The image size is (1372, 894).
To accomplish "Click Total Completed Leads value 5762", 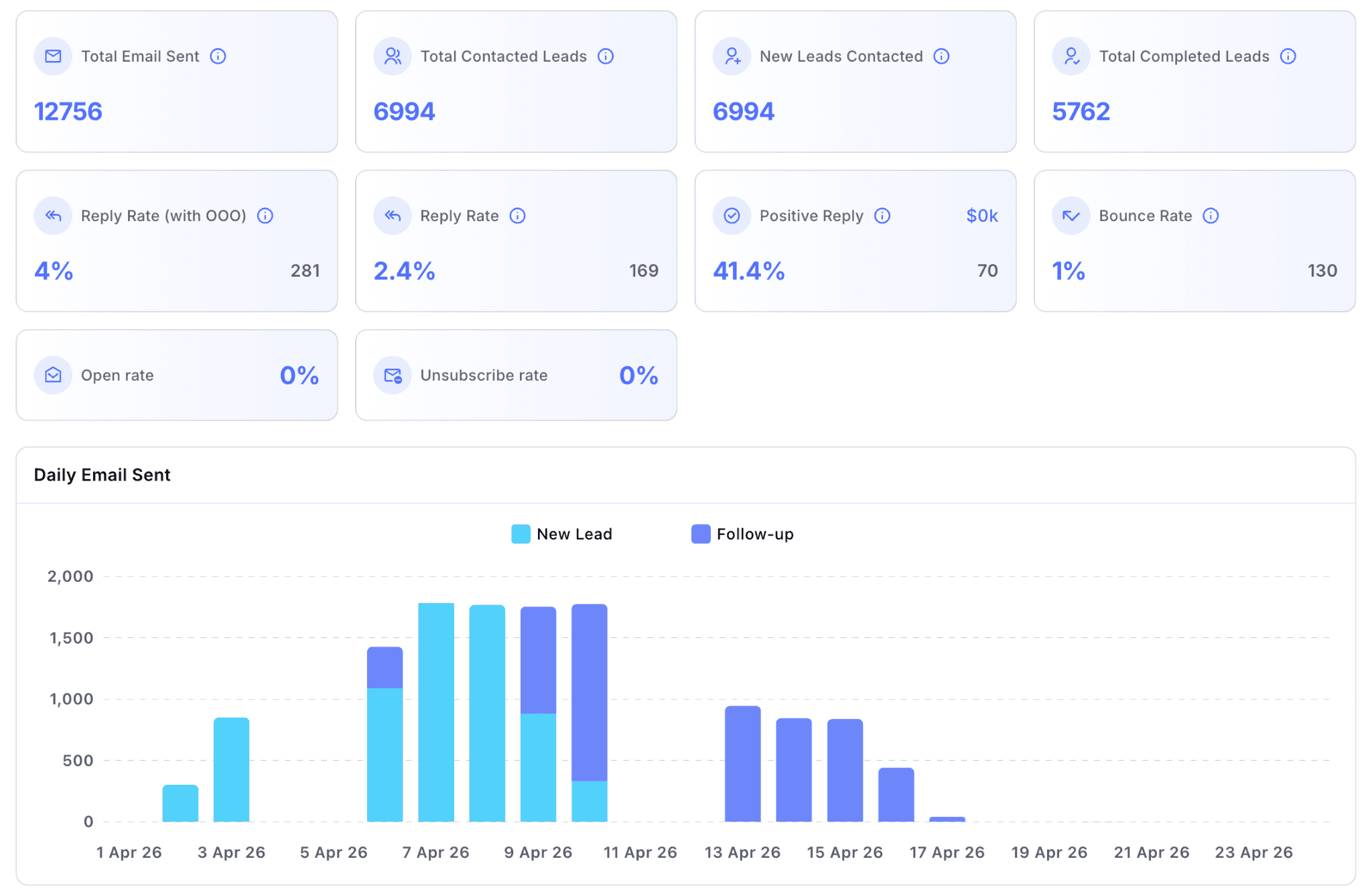I will [x=1081, y=111].
